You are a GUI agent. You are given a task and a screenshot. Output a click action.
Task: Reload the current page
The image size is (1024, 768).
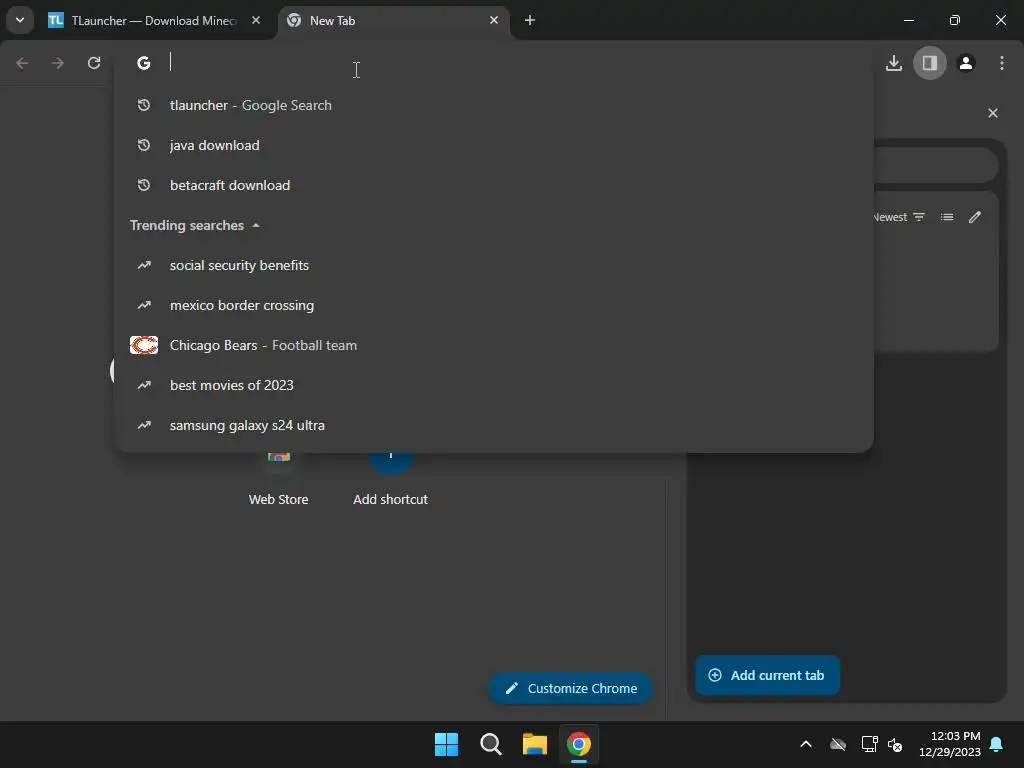(94, 63)
